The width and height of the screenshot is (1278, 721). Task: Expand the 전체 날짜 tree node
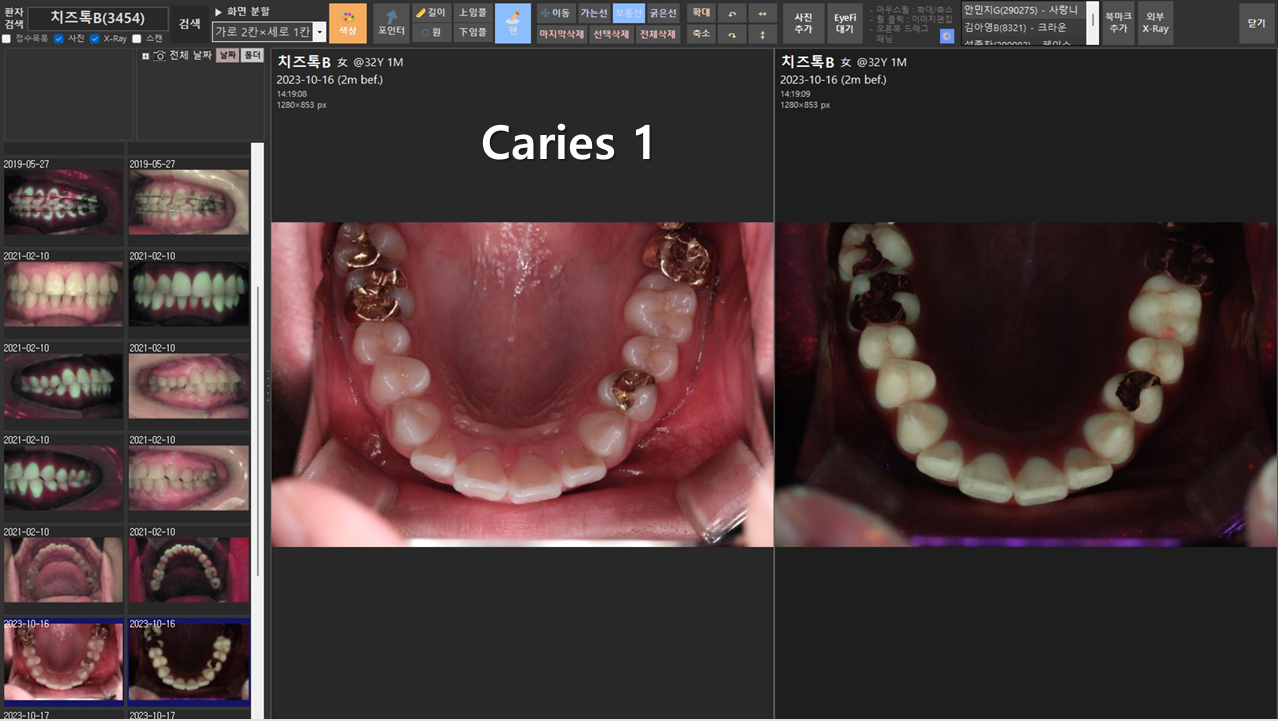(146, 56)
